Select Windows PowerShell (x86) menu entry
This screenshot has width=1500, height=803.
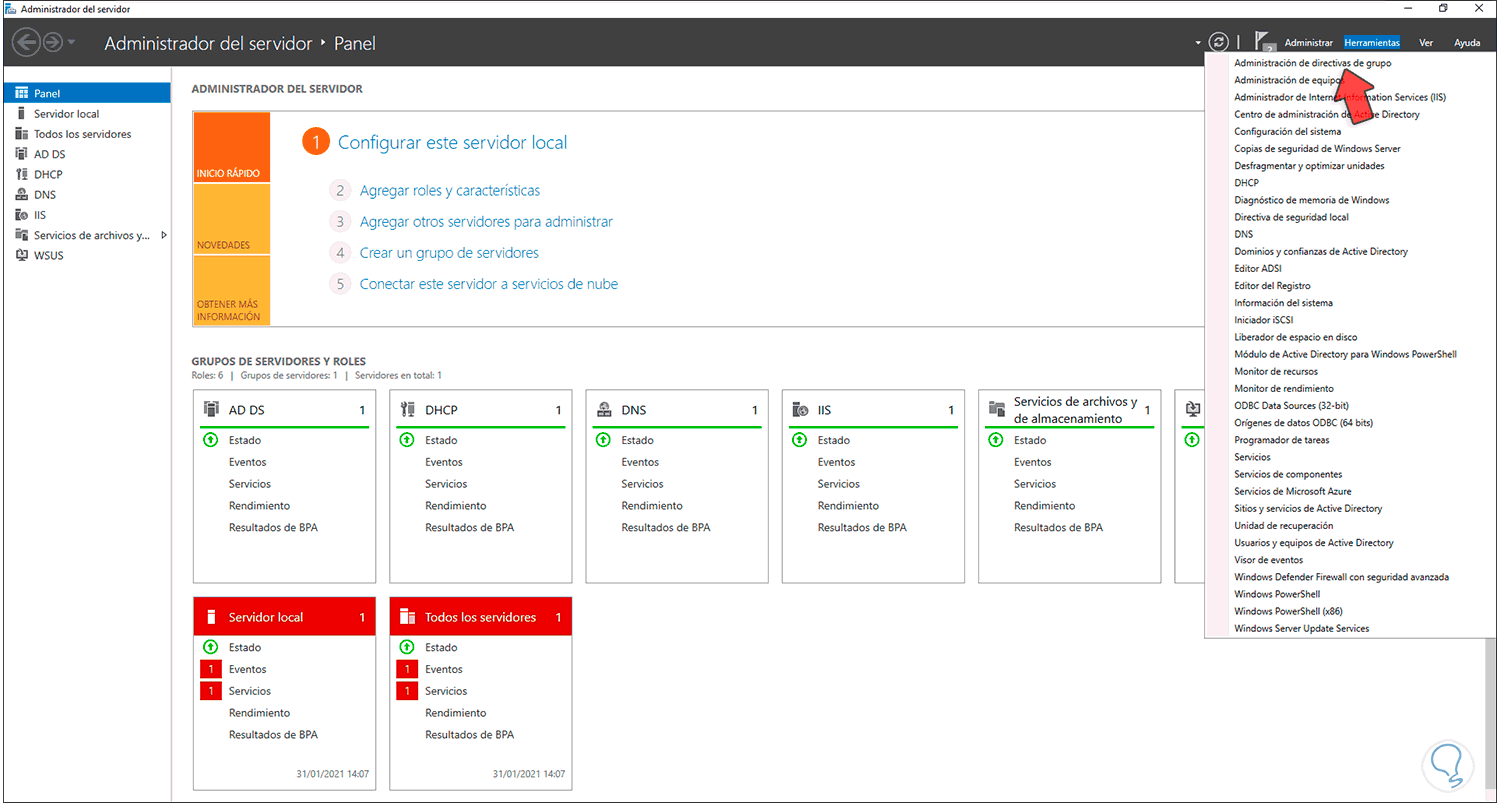point(1288,612)
